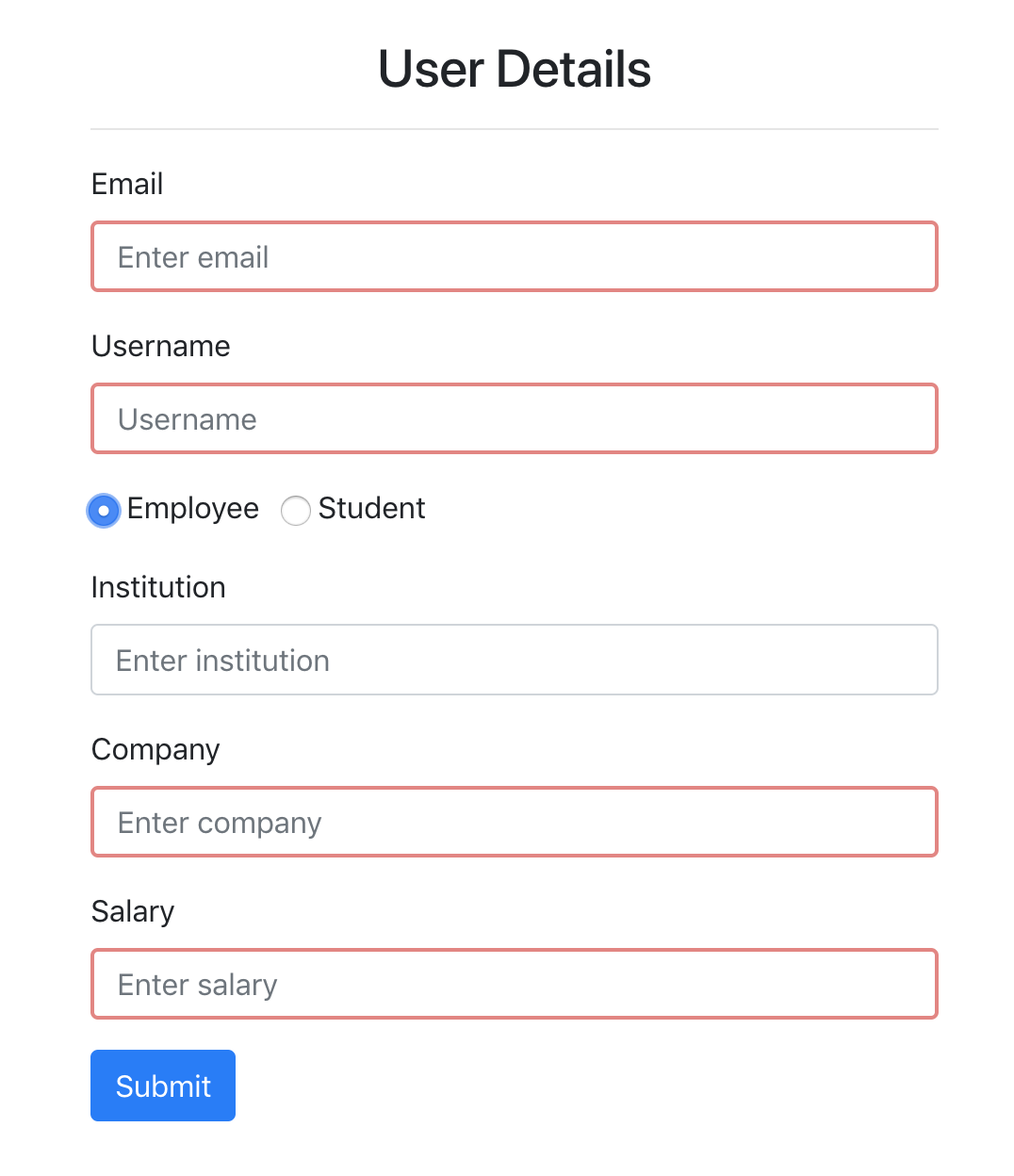Image resolution: width=1014 pixels, height=1176 pixels.
Task: Click the Username label text
Action: coord(160,347)
